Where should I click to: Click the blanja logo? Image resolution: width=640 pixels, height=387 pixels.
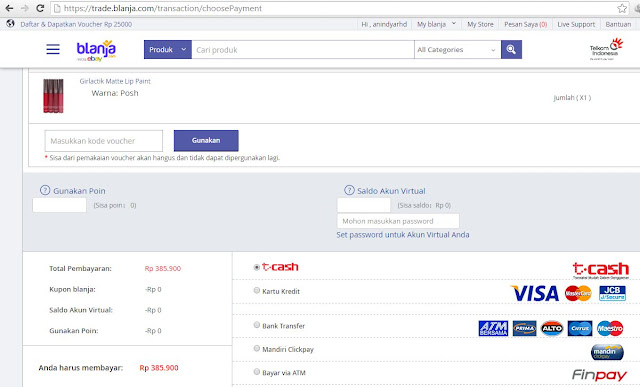pos(96,50)
